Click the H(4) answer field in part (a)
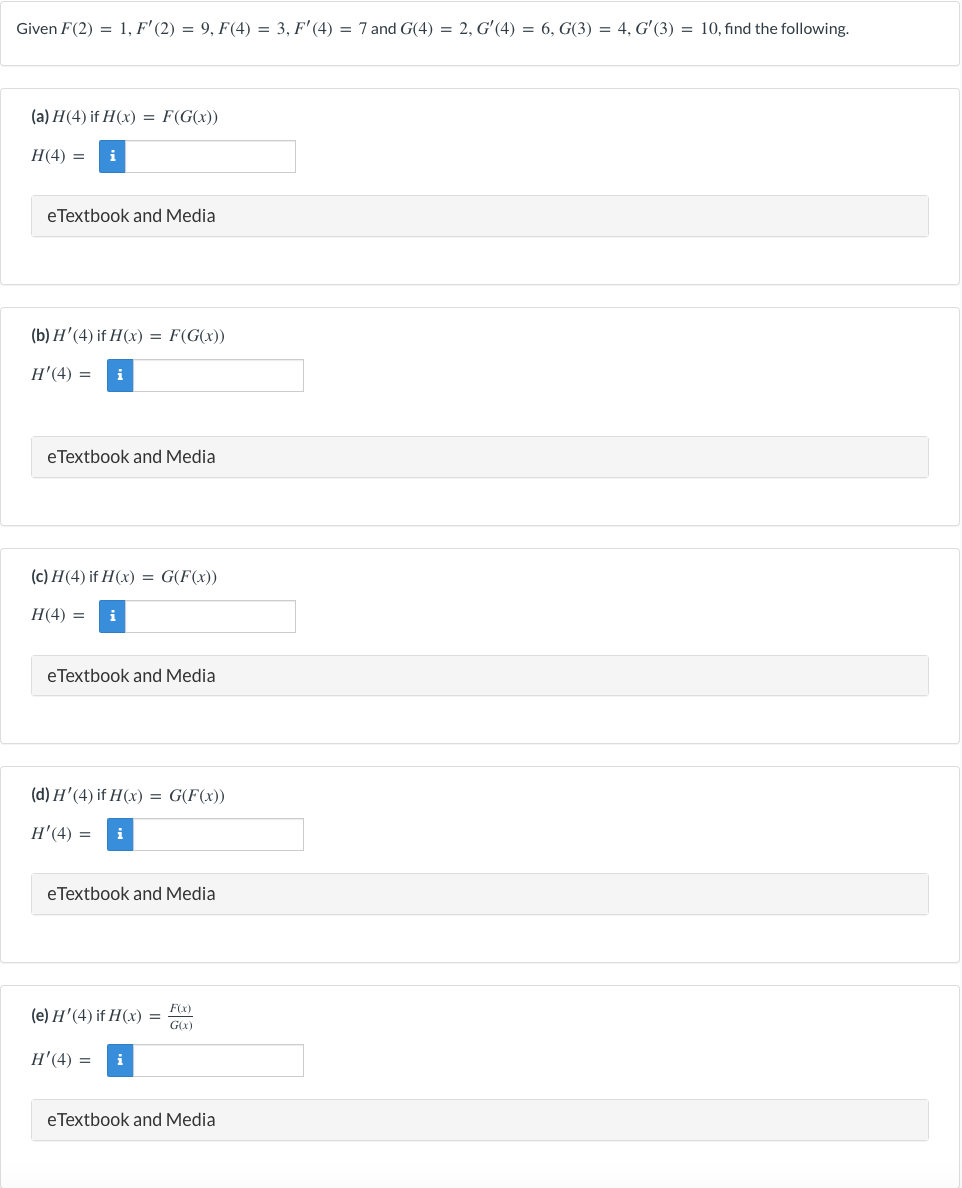The height and width of the screenshot is (1188, 962). click(210, 156)
